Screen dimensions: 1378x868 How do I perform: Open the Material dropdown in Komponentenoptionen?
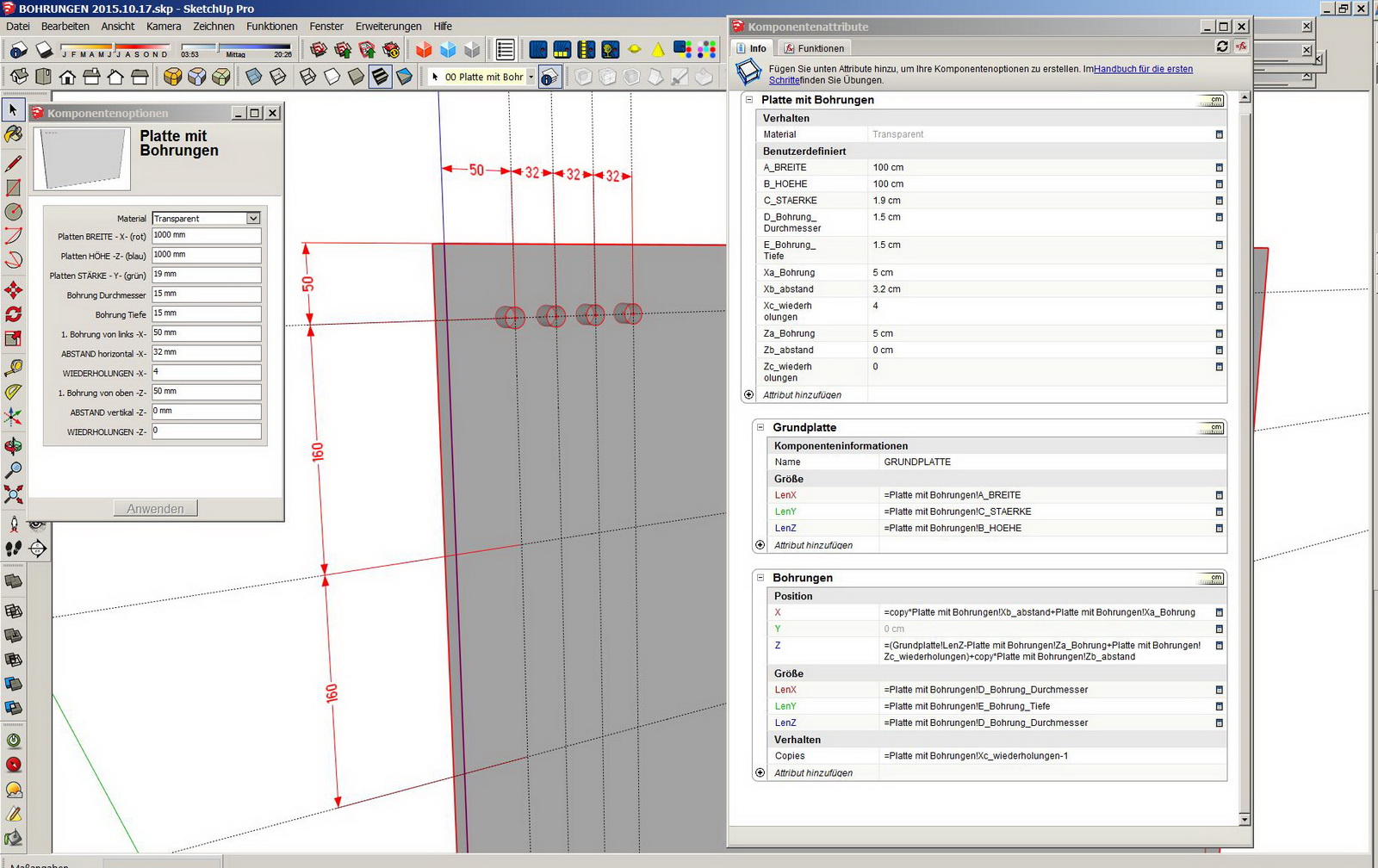[x=253, y=219]
